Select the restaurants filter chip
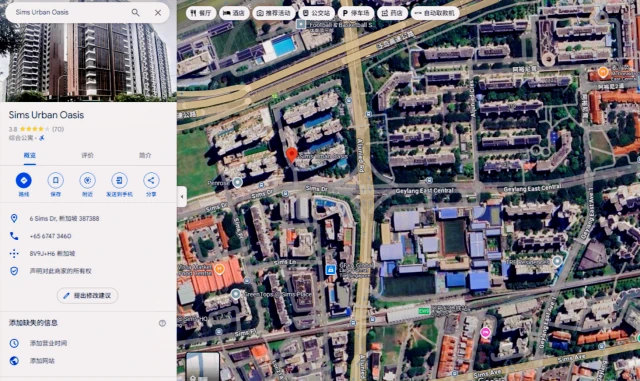Viewport: 640px width, 381px height. (x=201, y=13)
